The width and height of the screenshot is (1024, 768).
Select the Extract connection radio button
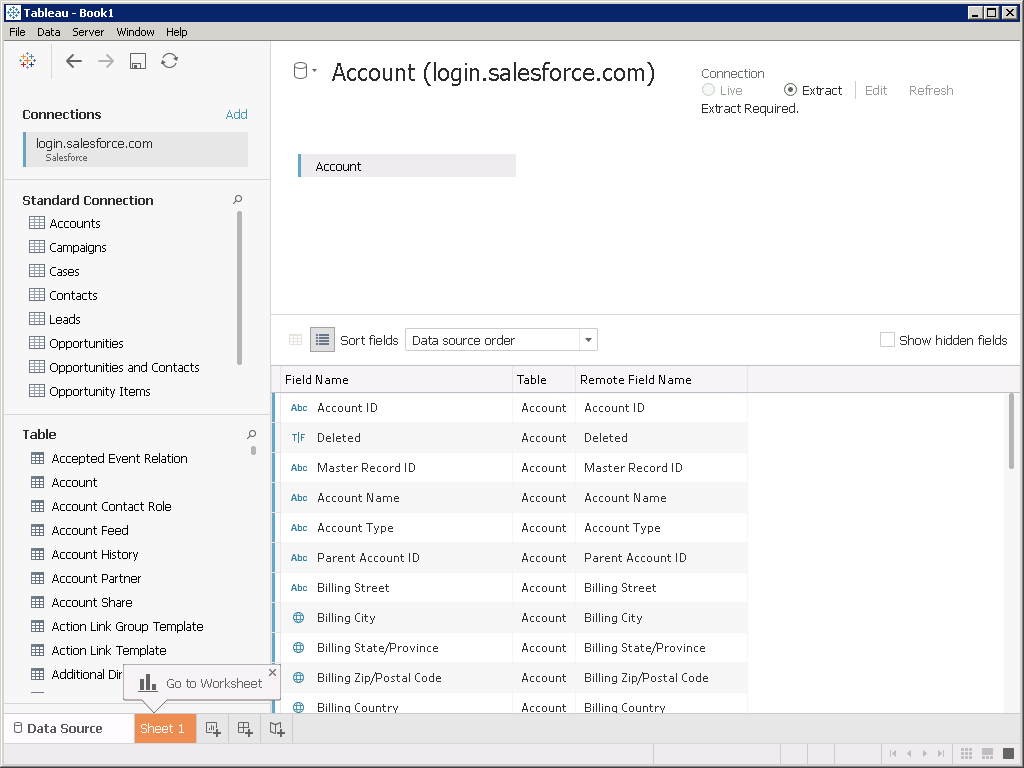pos(790,90)
